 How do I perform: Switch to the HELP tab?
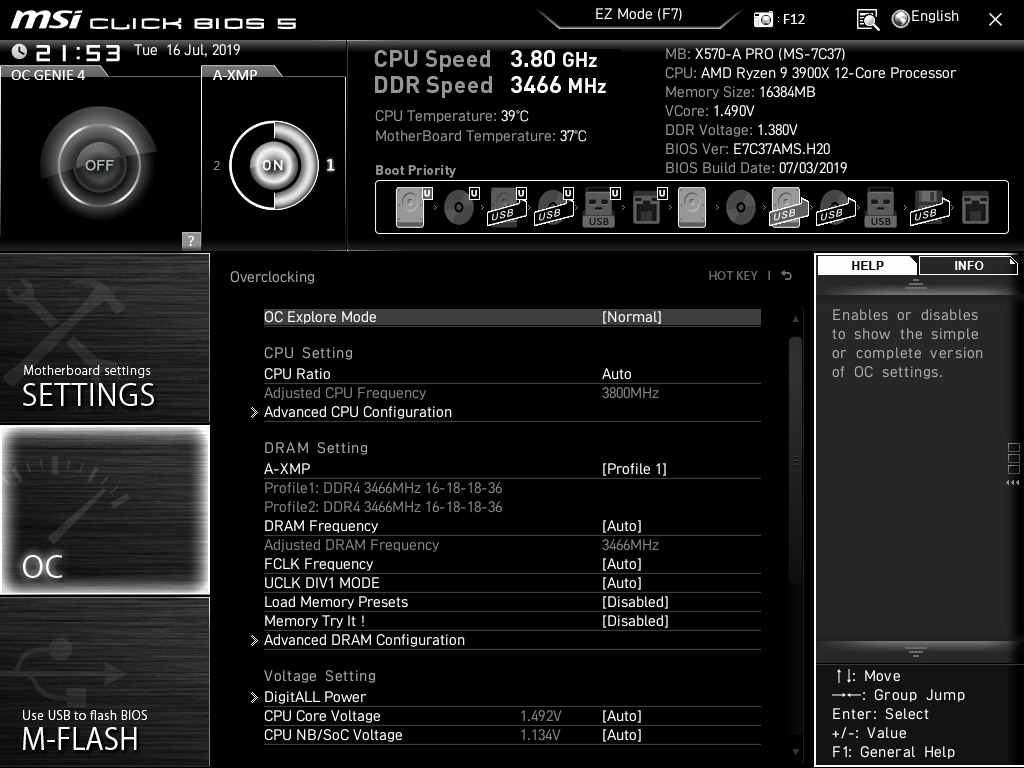pos(867,265)
